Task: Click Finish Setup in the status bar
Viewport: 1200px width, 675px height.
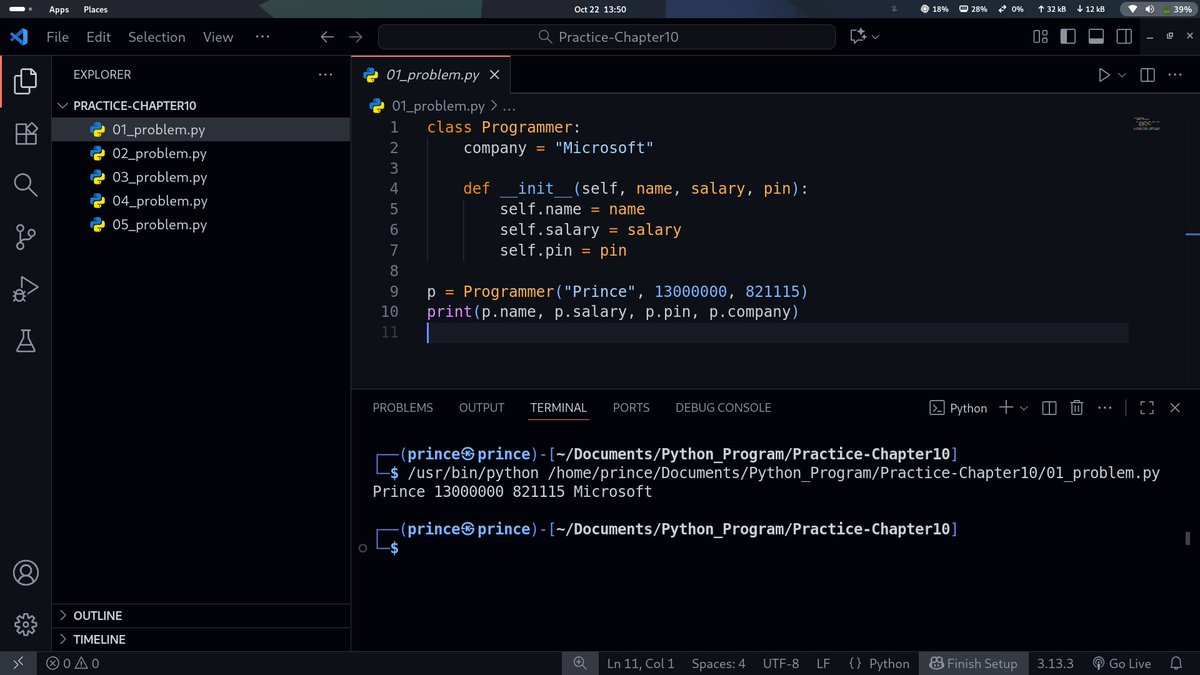Action: [973, 663]
